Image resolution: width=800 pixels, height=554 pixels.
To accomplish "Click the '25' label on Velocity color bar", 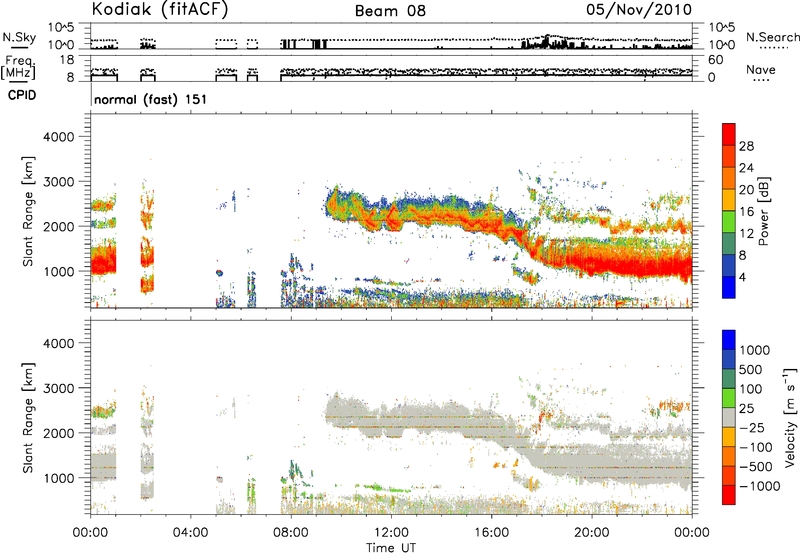I will click(x=746, y=409).
